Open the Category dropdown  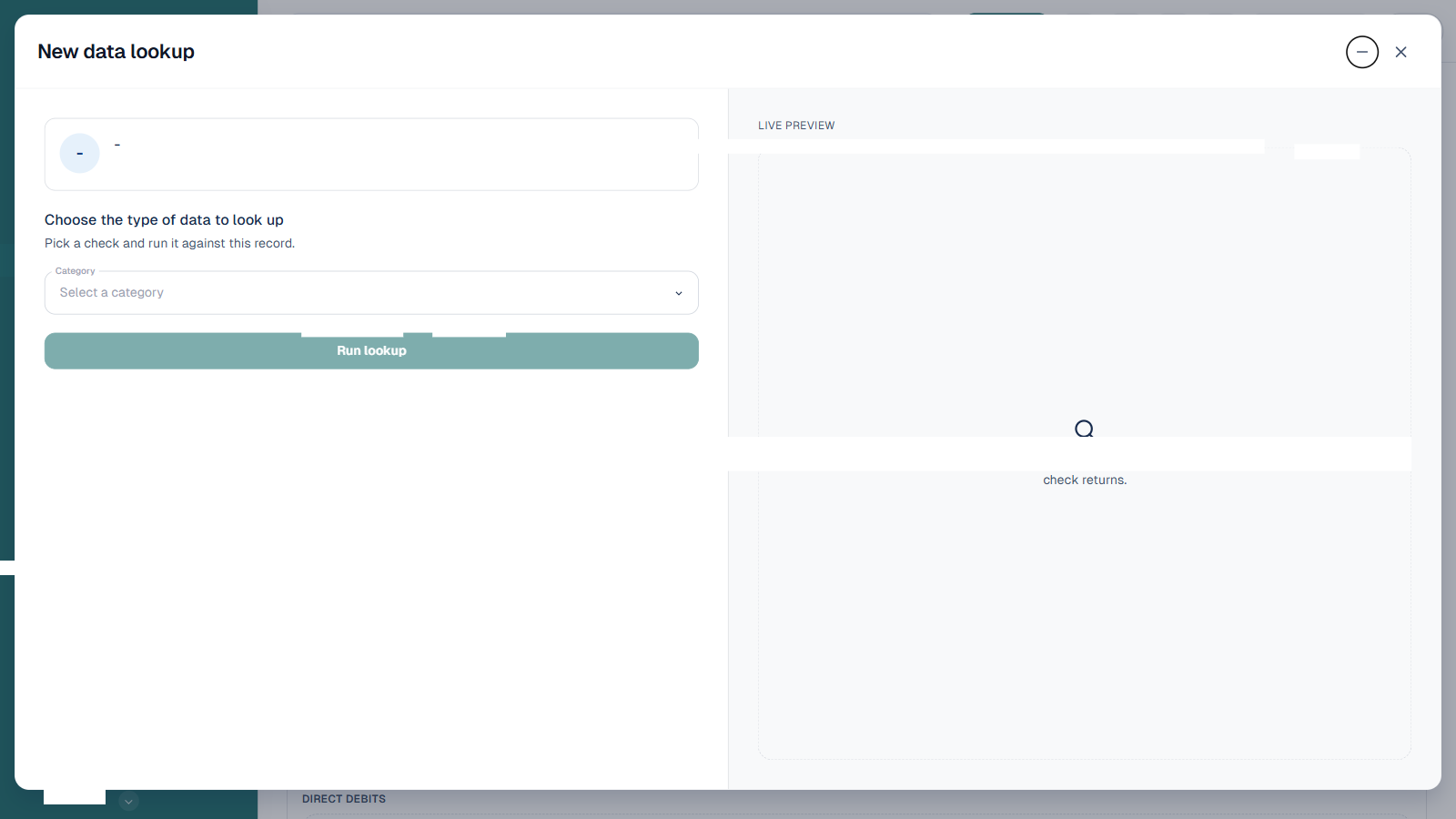371,293
